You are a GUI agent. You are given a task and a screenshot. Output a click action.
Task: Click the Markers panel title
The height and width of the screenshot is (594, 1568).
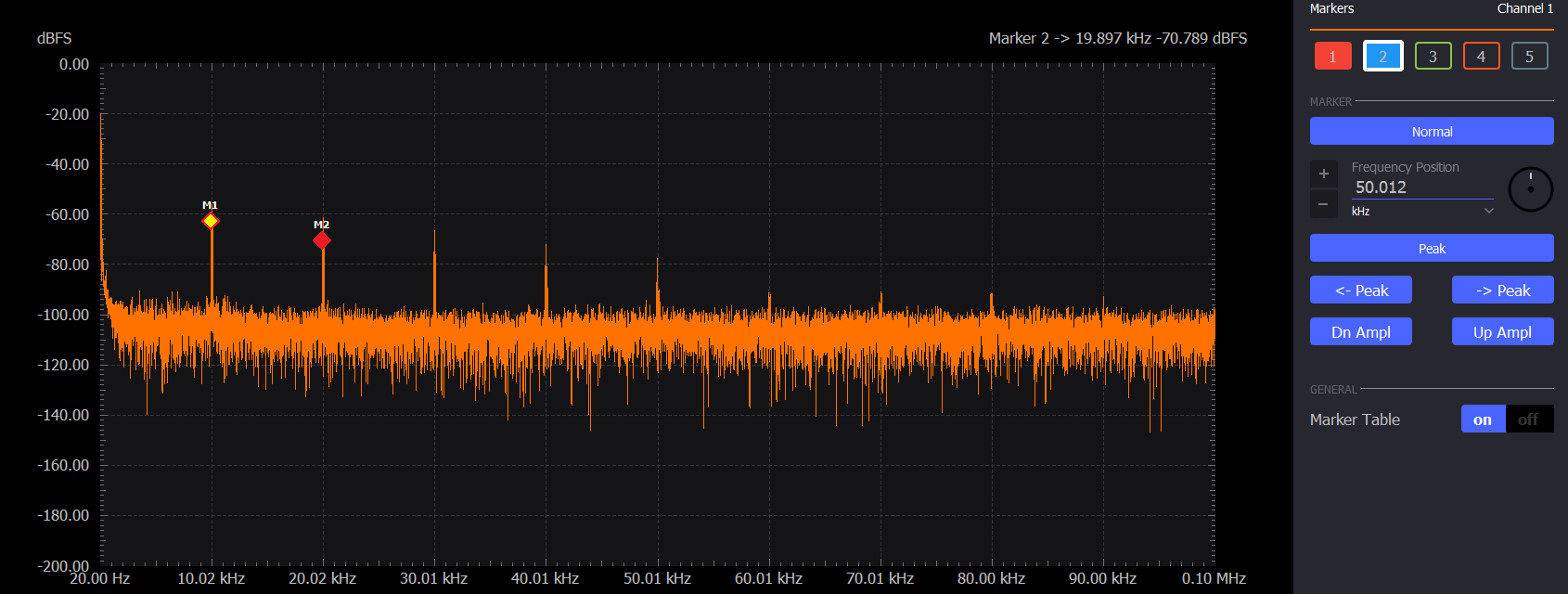pos(1331,8)
